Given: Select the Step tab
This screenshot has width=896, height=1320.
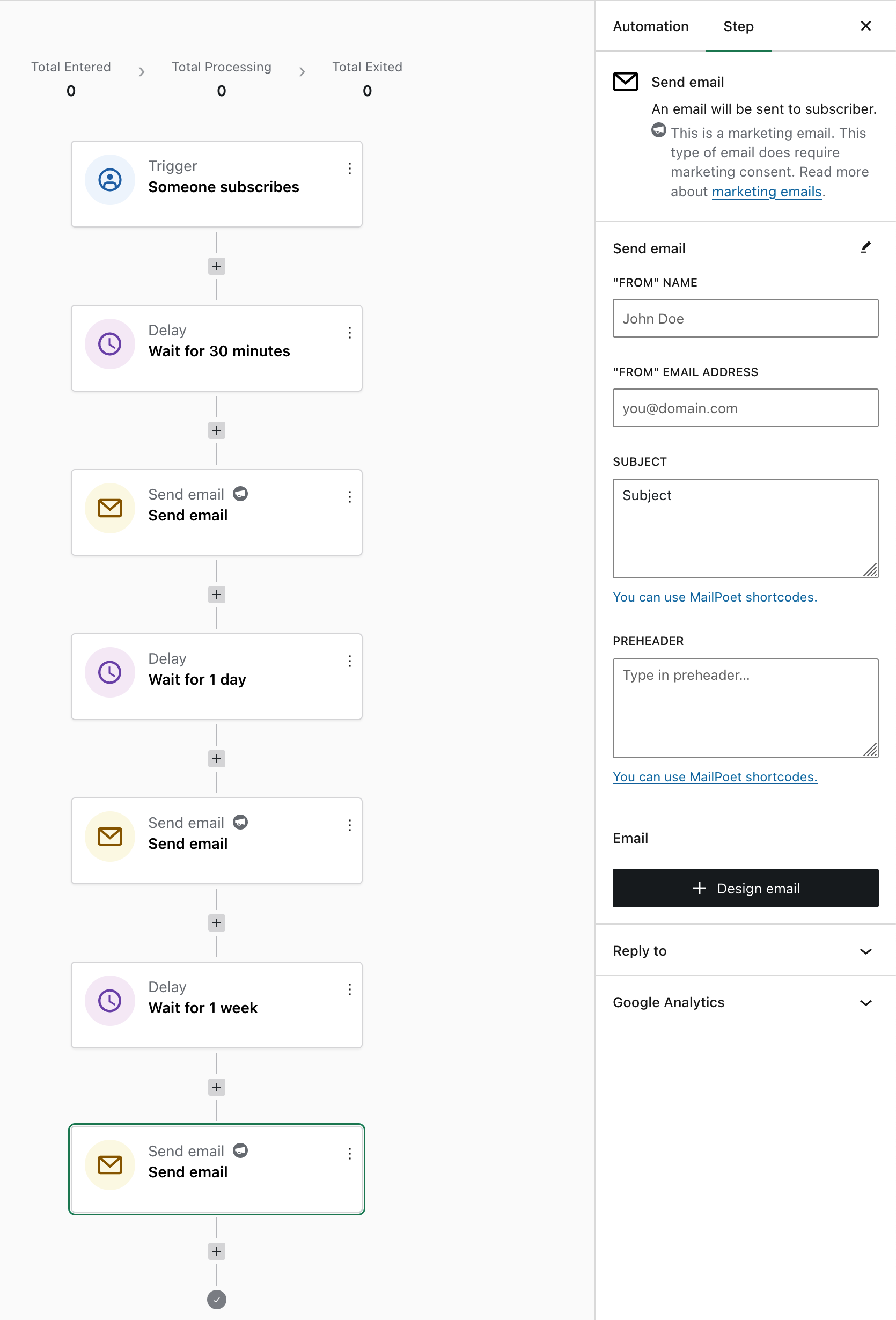Looking at the screenshot, I should pos(738,26).
